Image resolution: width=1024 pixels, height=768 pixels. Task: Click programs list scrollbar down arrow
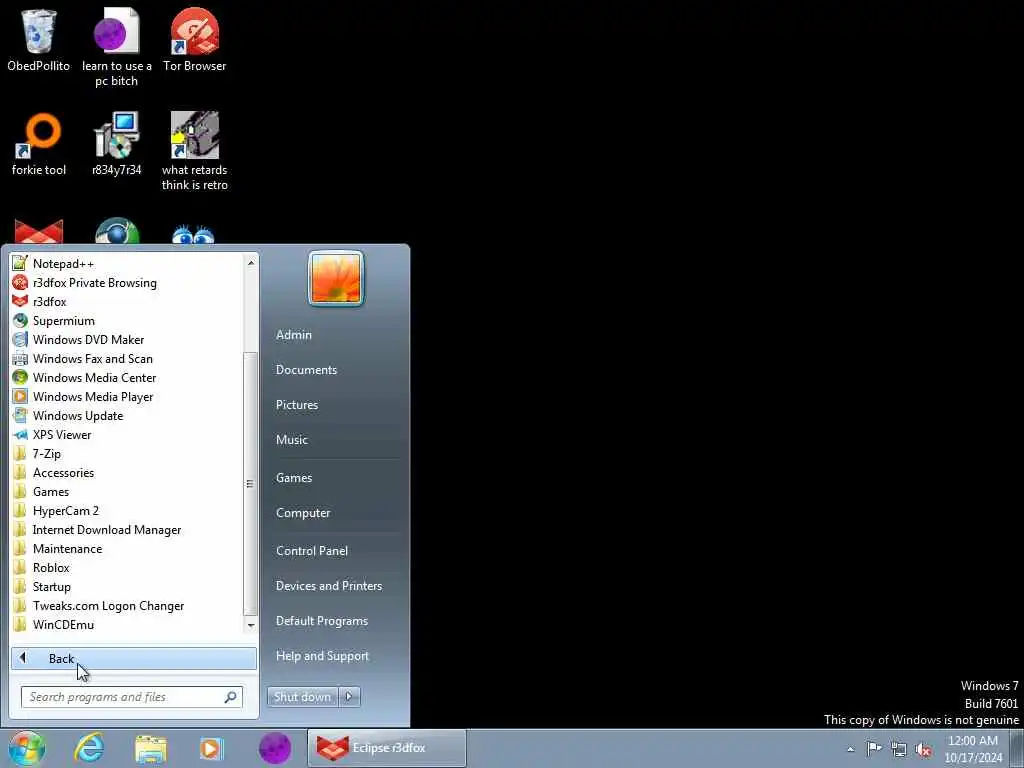(x=250, y=625)
